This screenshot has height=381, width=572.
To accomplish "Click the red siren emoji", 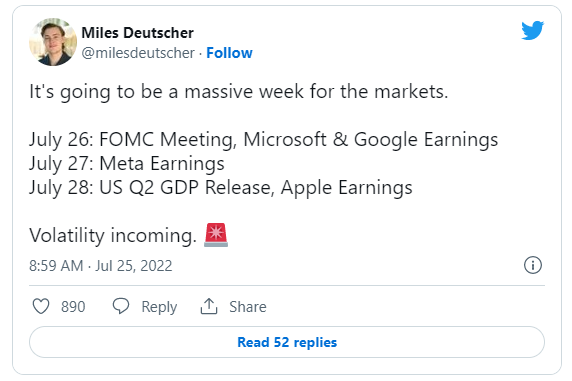I will click(x=216, y=235).
